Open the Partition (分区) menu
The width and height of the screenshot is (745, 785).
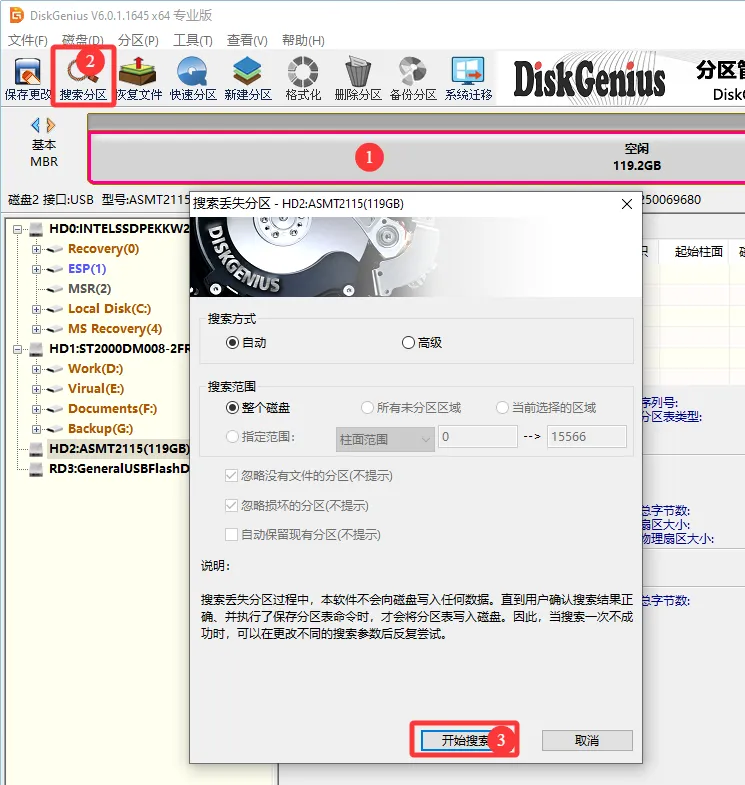[x=138, y=40]
